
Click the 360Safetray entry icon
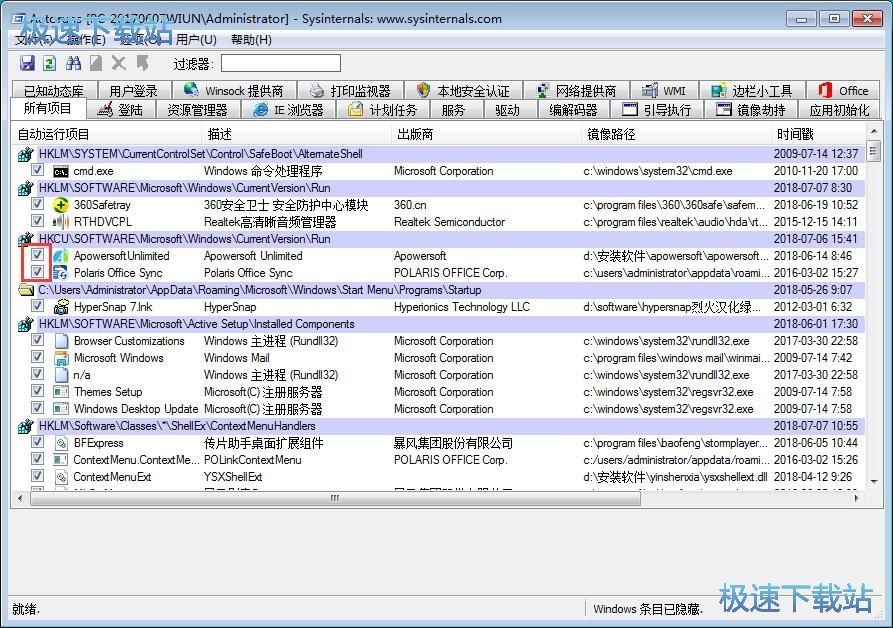click(x=61, y=205)
